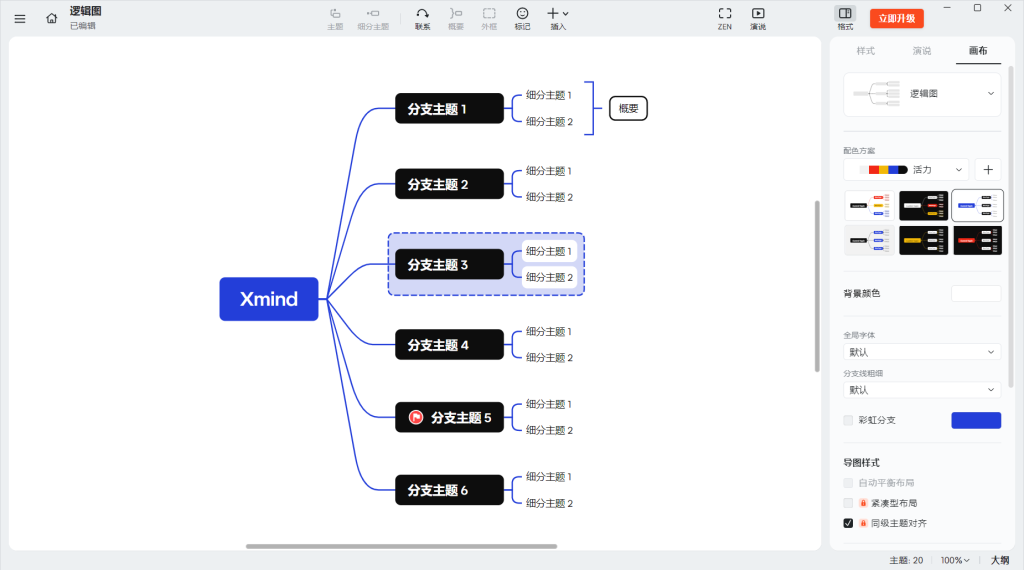The height and width of the screenshot is (570, 1024).
Task: Uncheck the 同级主题对齐 checkbox
Action: click(848, 523)
